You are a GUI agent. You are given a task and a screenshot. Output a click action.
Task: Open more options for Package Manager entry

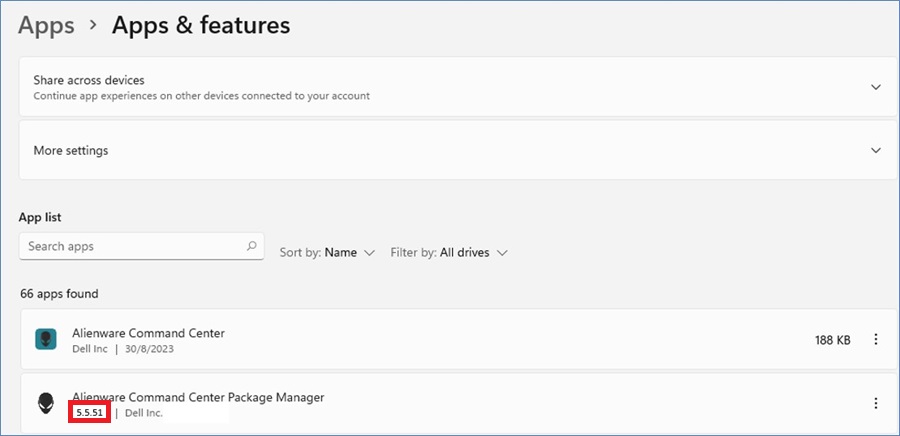pyautogui.click(x=876, y=403)
